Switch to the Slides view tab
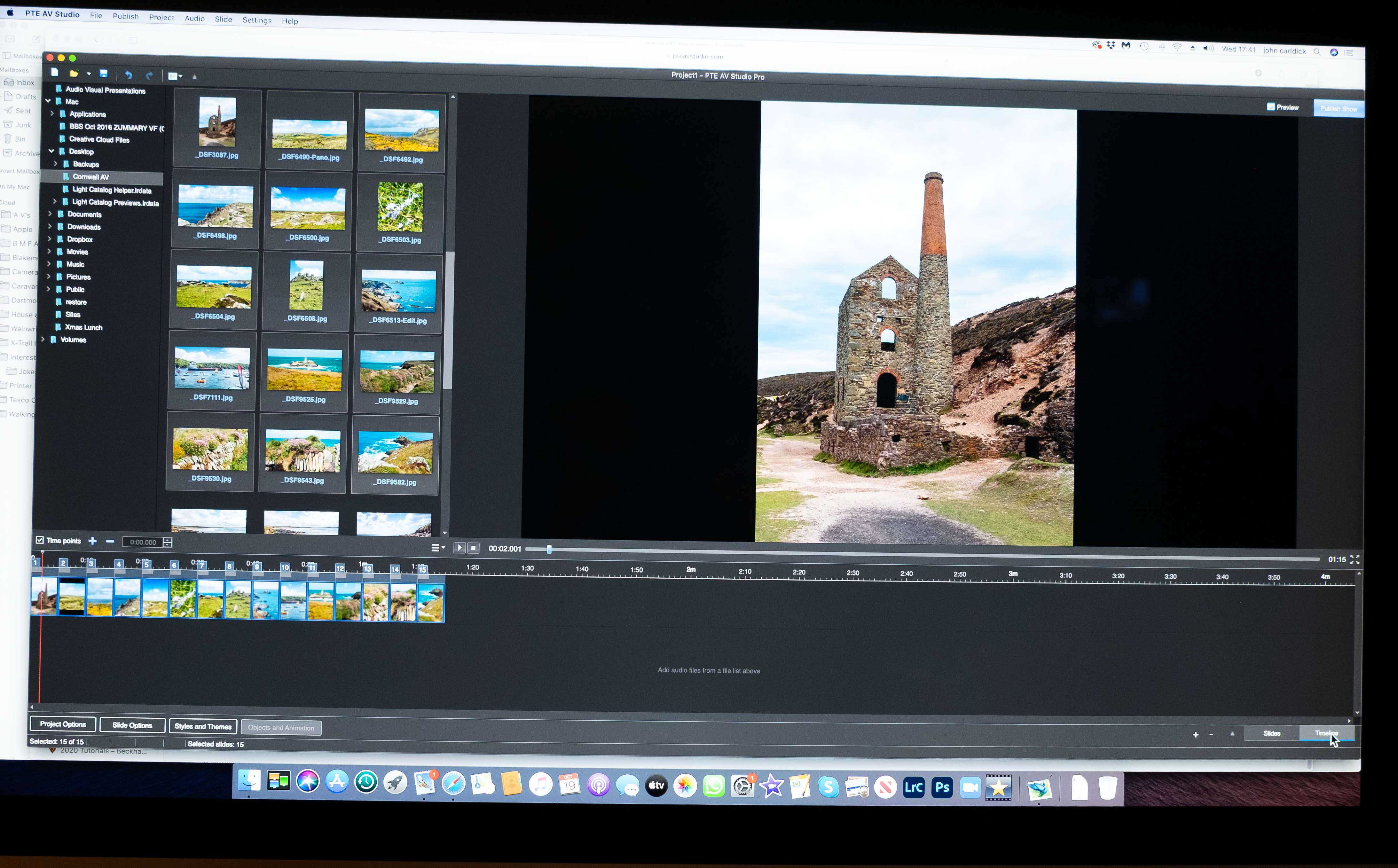Screen dimensions: 1398x868 pyautogui.click(x=1272, y=733)
